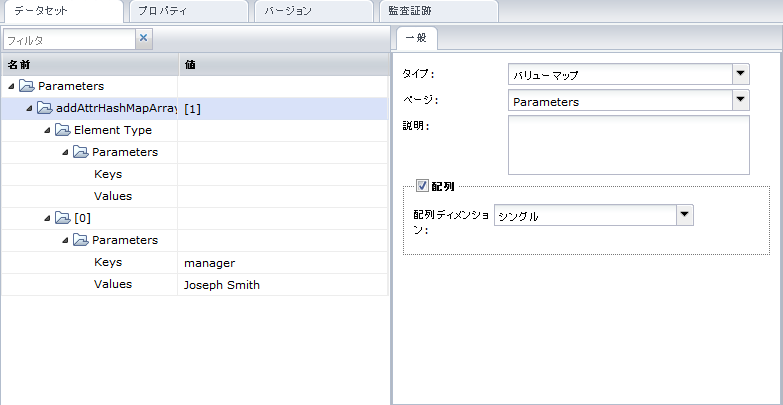Clear filter with the X icon
The height and width of the screenshot is (405, 783).
pyautogui.click(x=143, y=39)
